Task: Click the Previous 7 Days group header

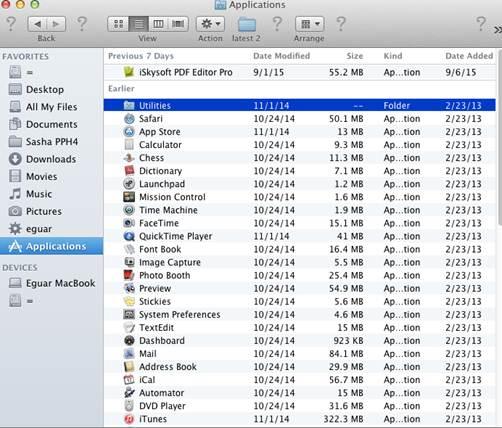Action: click(141, 56)
